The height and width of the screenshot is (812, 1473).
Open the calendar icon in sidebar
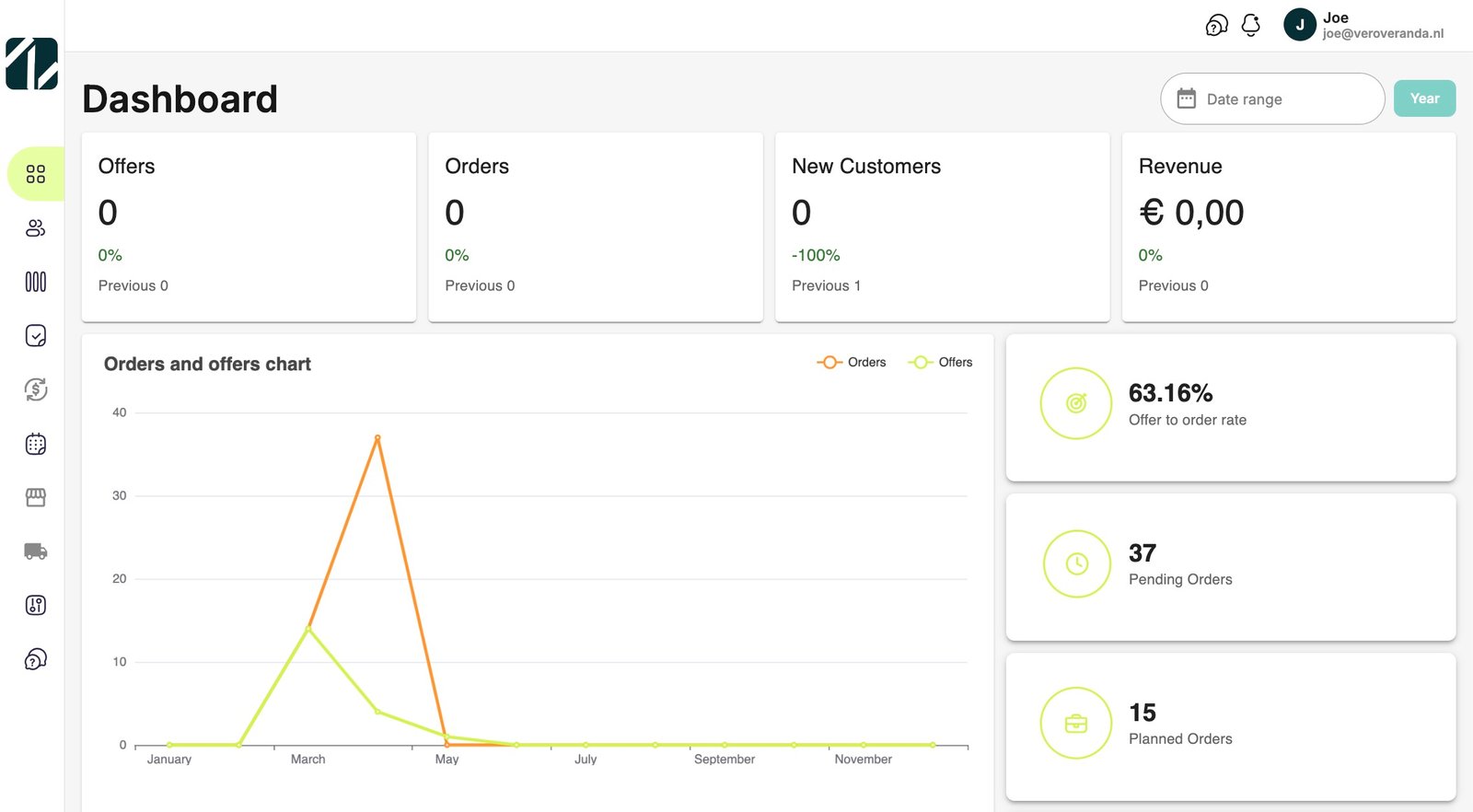click(36, 444)
